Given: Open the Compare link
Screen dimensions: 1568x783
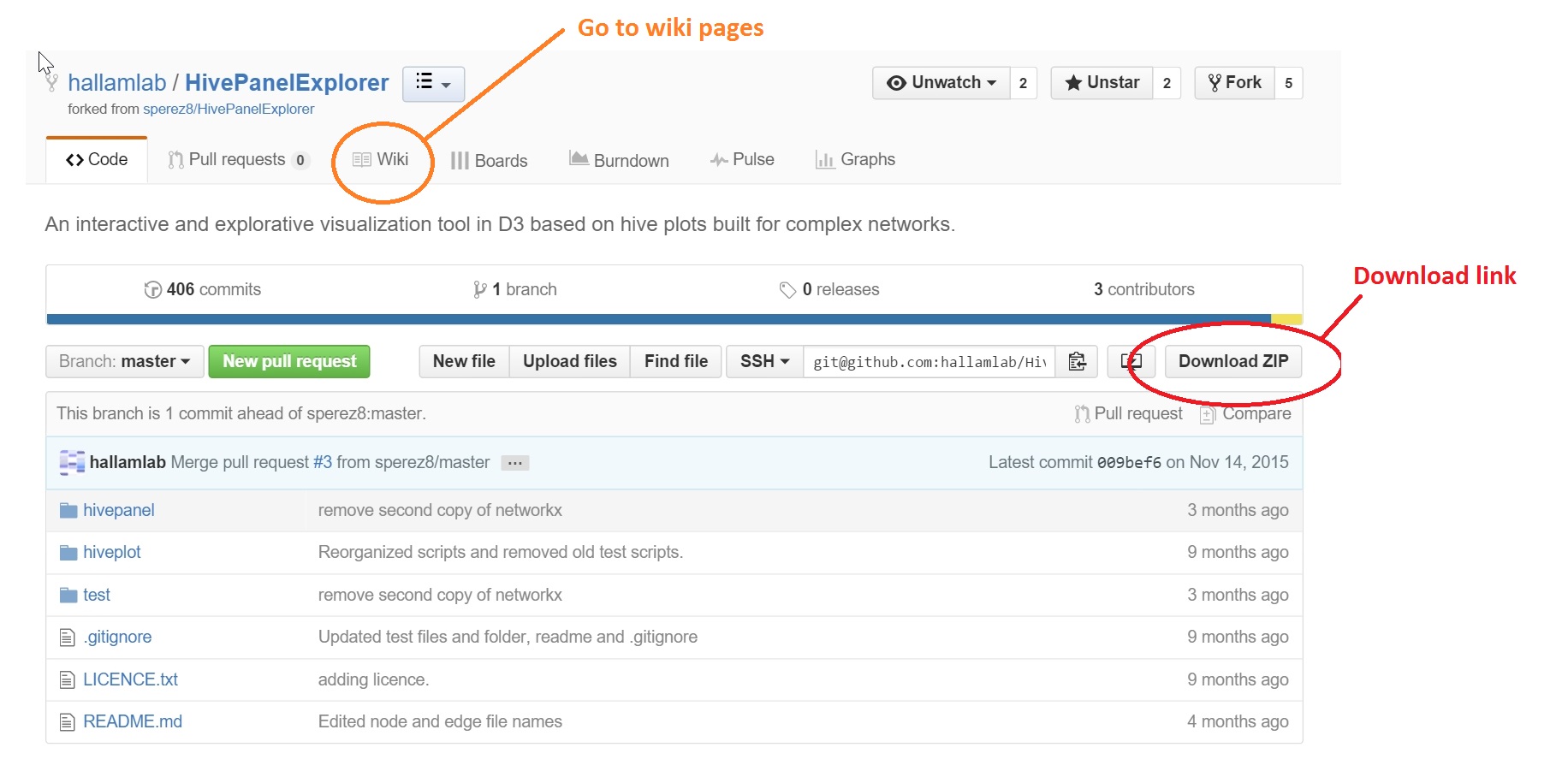Looking at the screenshot, I should click(1245, 414).
